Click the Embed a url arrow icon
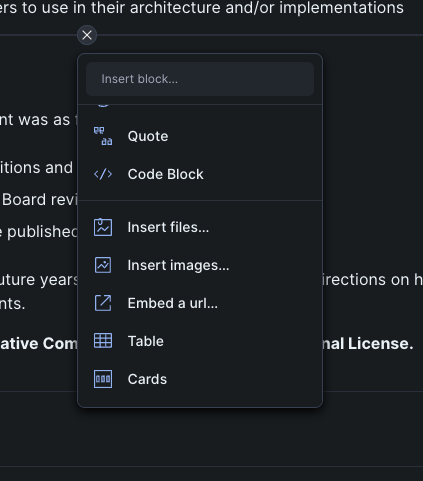423x481 pixels. click(x=103, y=303)
